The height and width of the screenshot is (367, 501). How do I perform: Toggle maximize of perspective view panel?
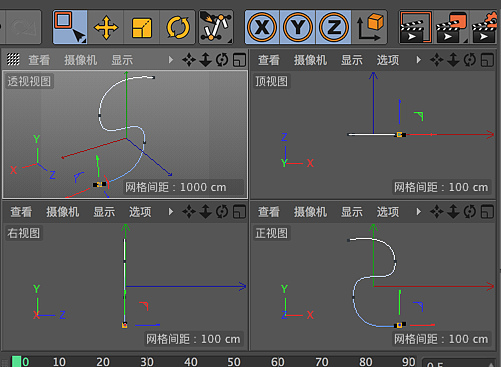239,60
